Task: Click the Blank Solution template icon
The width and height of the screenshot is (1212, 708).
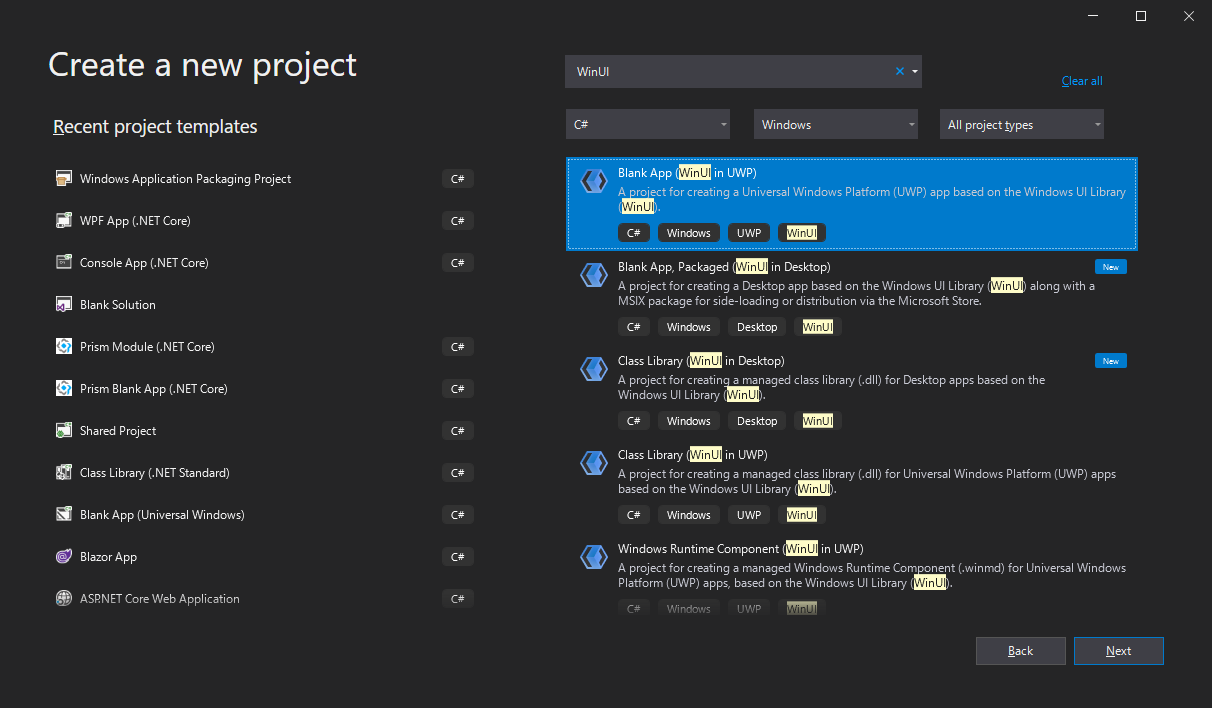Action: click(x=64, y=304)
